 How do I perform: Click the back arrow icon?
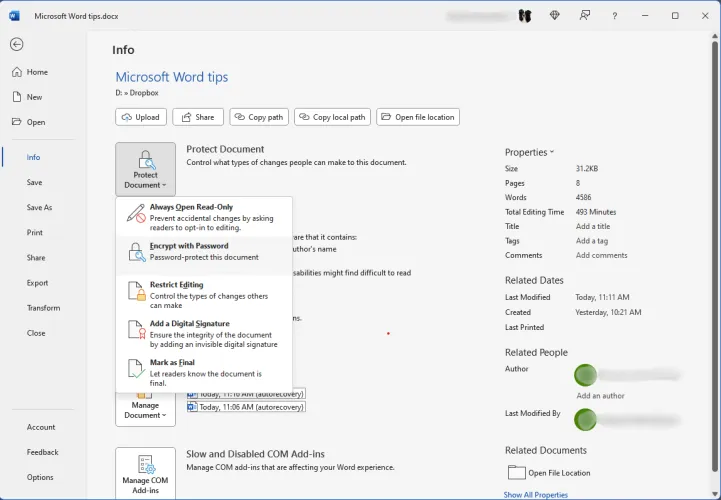pyautogui.click(x=17, y=44)
